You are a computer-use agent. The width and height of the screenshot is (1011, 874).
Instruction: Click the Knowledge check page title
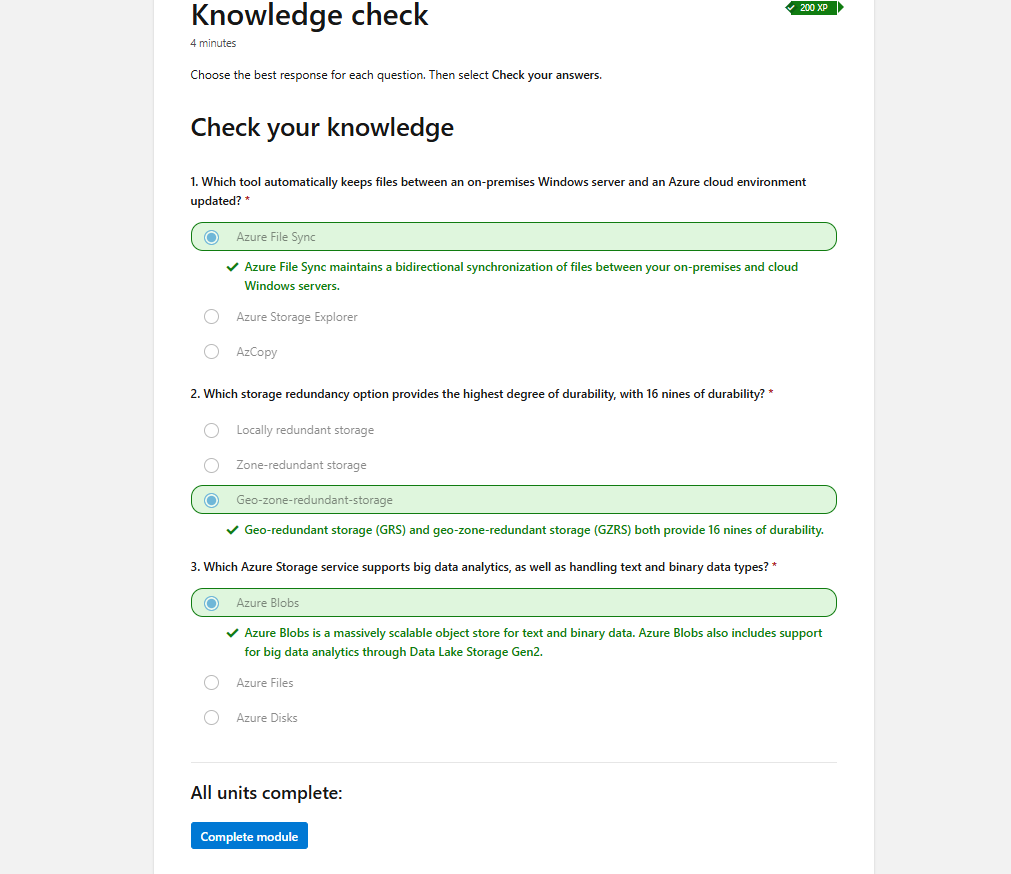309,16
